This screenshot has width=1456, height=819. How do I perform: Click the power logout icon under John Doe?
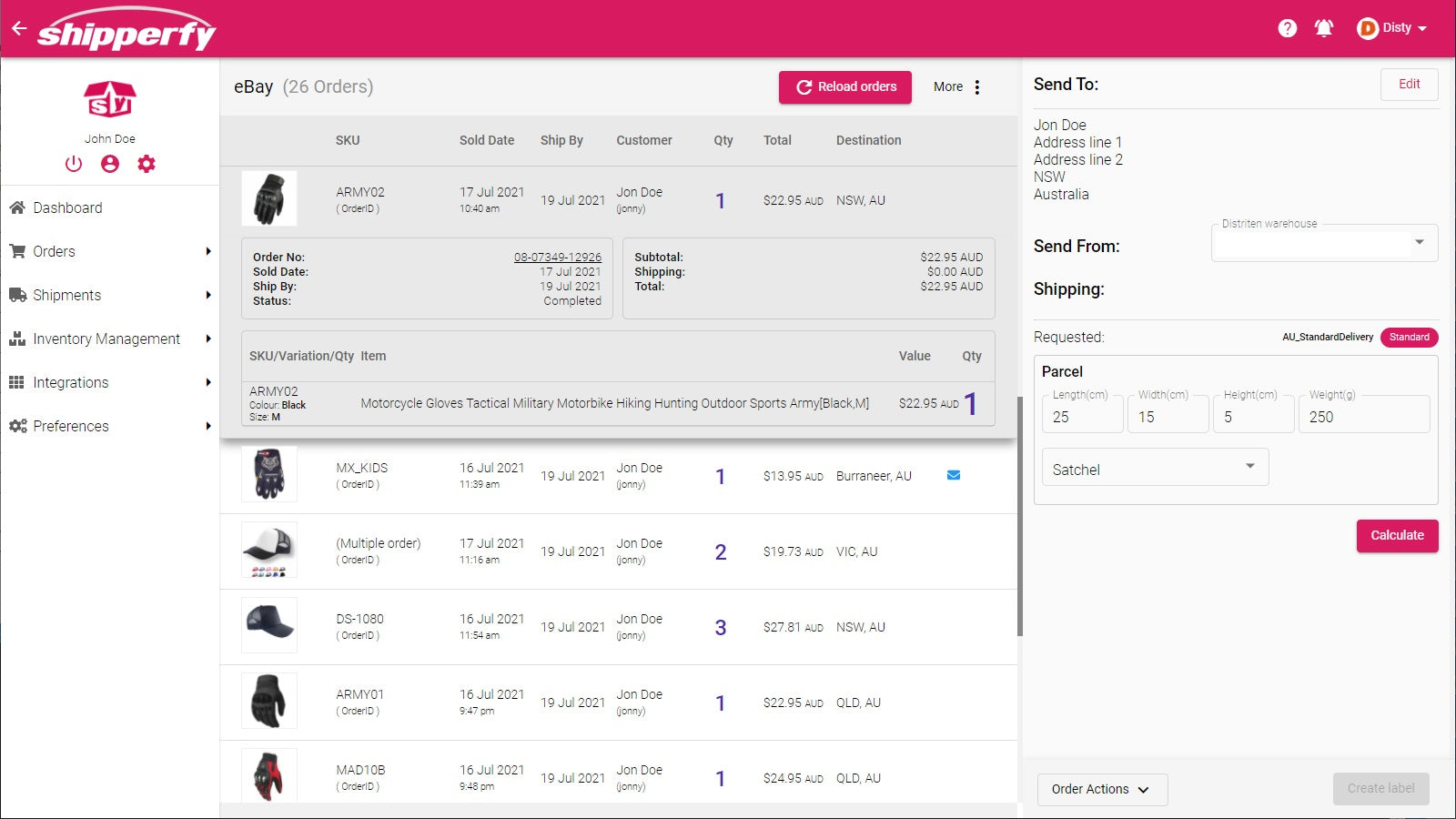(74, 164)
